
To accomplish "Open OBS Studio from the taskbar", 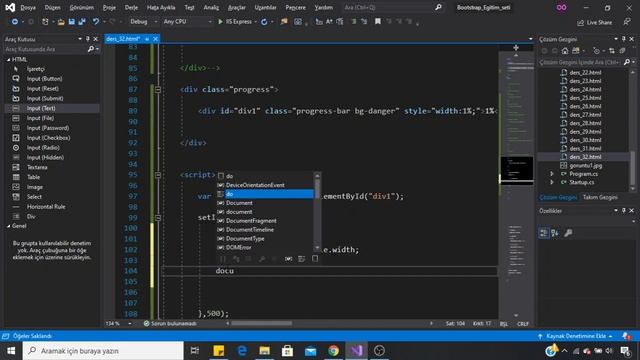I will coord(379,351).
